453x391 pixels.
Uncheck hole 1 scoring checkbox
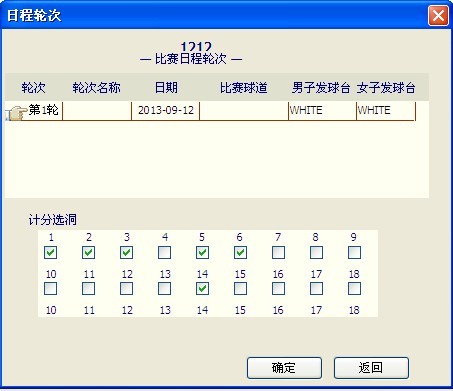(50, 252)
